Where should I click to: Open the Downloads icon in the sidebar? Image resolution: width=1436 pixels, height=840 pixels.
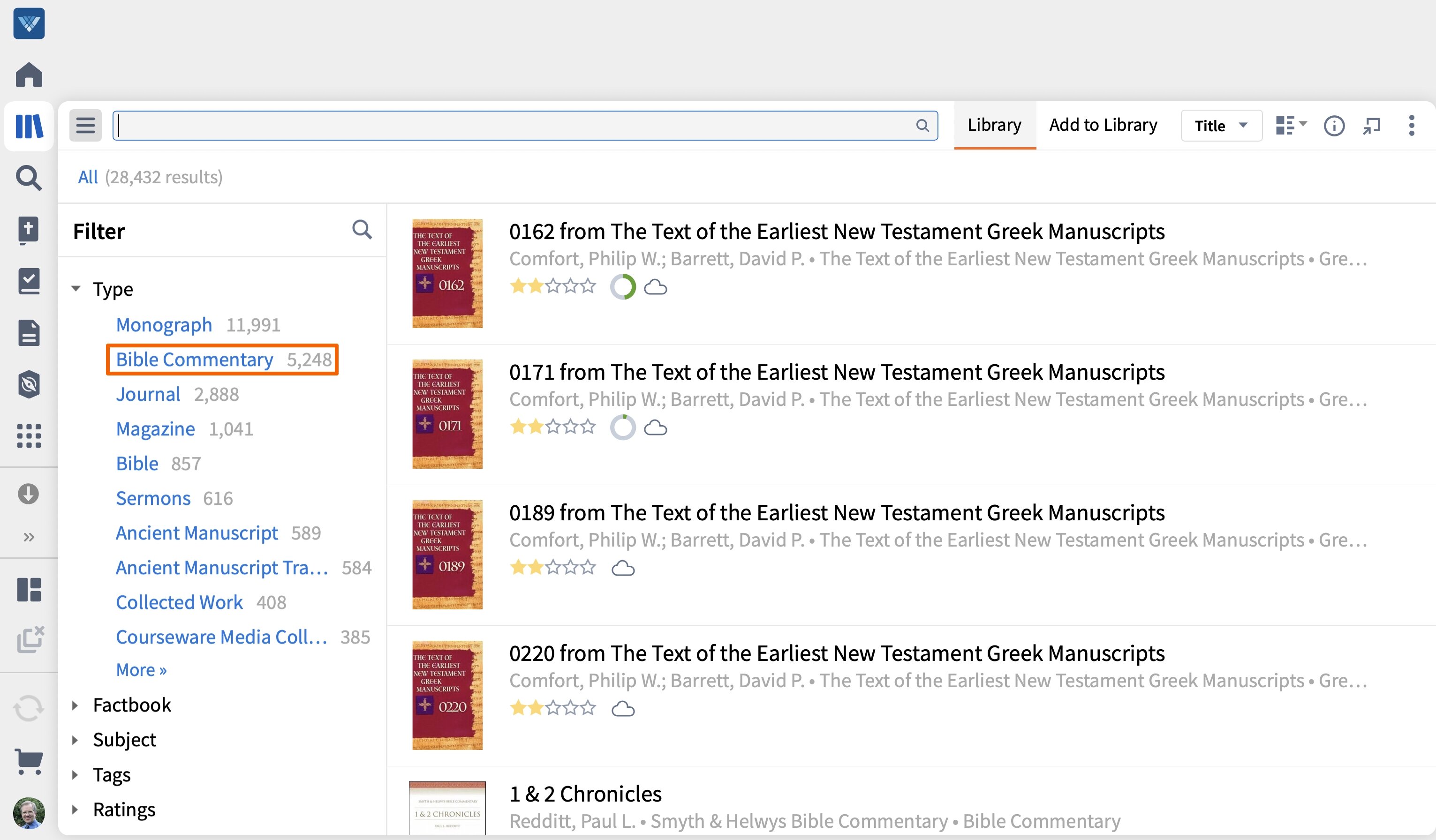[x=29, y=493]
